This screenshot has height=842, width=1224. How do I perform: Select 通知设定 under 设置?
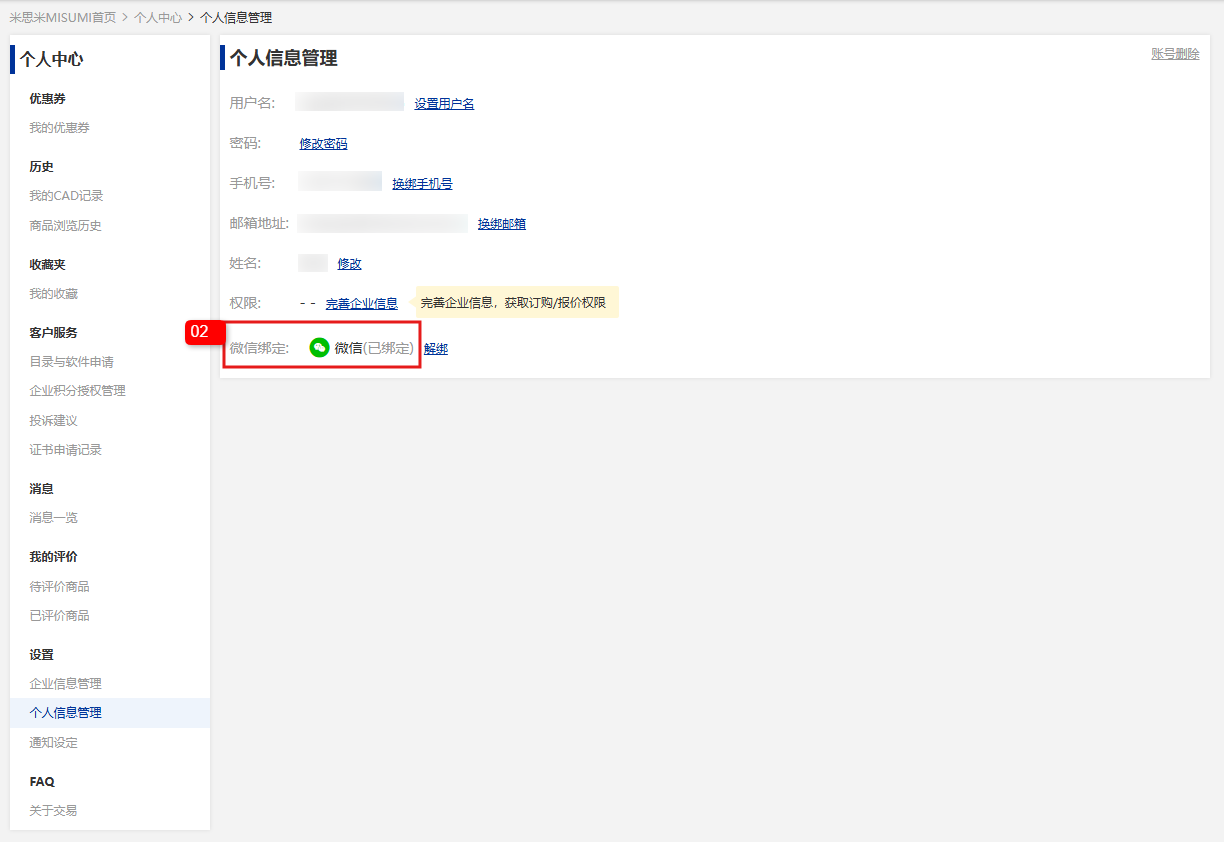(53, 743)
